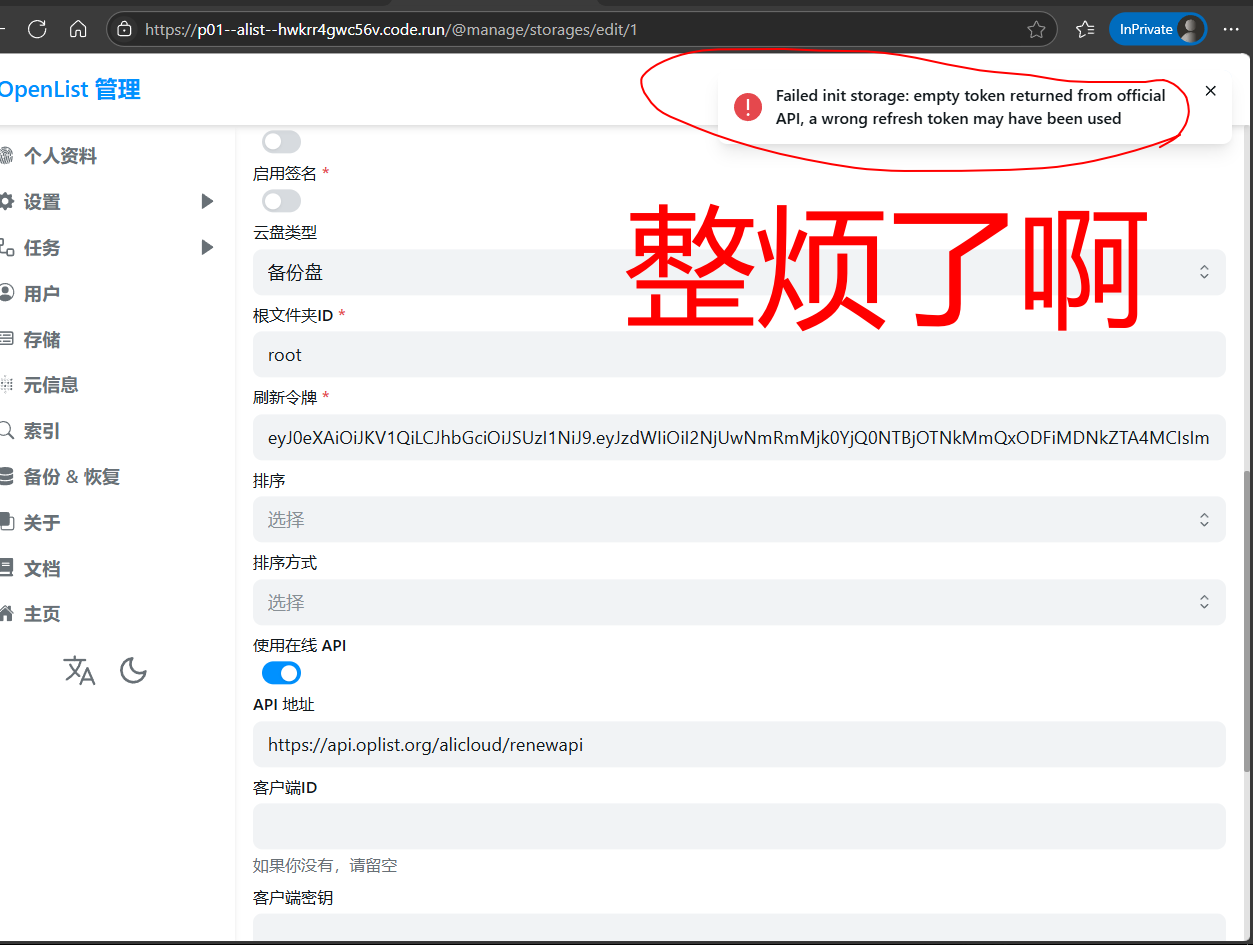Open the 排序方式 select dropdown
The width and height of the screenshot is (1253, 945).
(739, 602)
